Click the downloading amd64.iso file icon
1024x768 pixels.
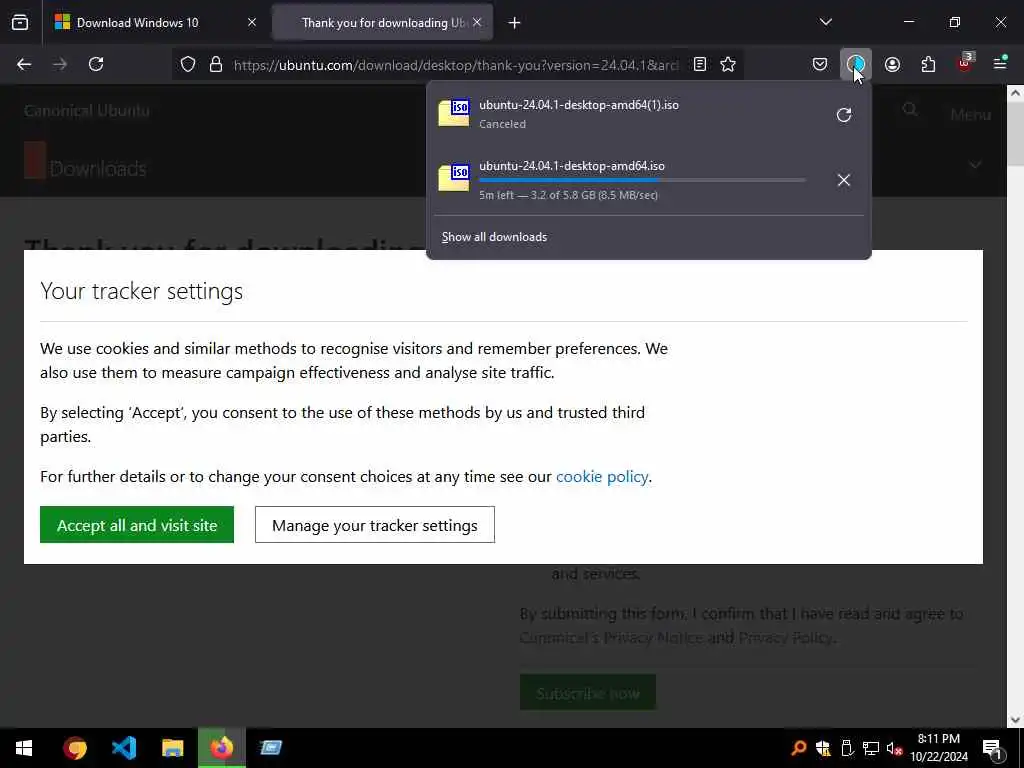pyautogui.click(x=453, y=178)
